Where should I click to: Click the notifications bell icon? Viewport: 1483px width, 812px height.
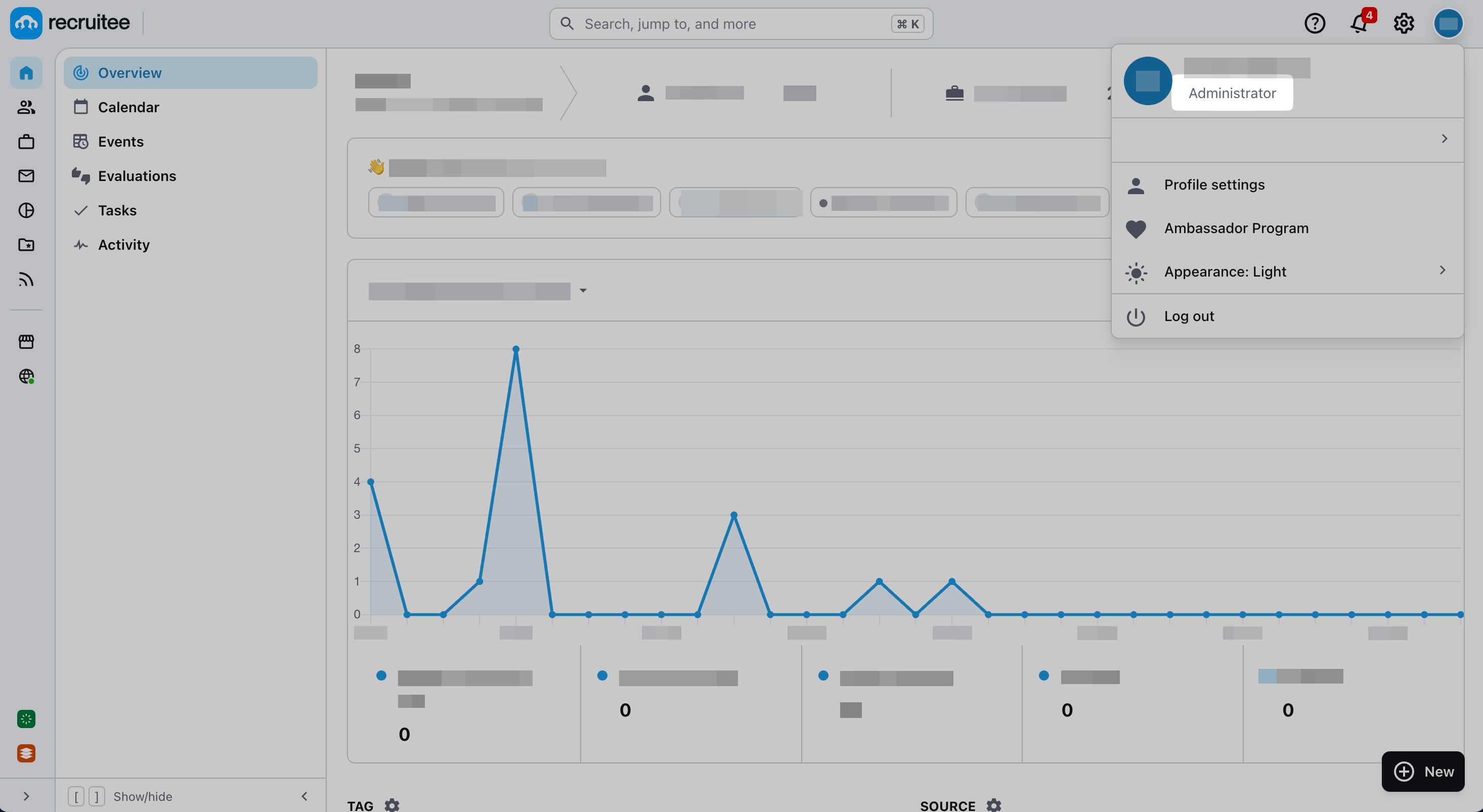click(1359, 24)
